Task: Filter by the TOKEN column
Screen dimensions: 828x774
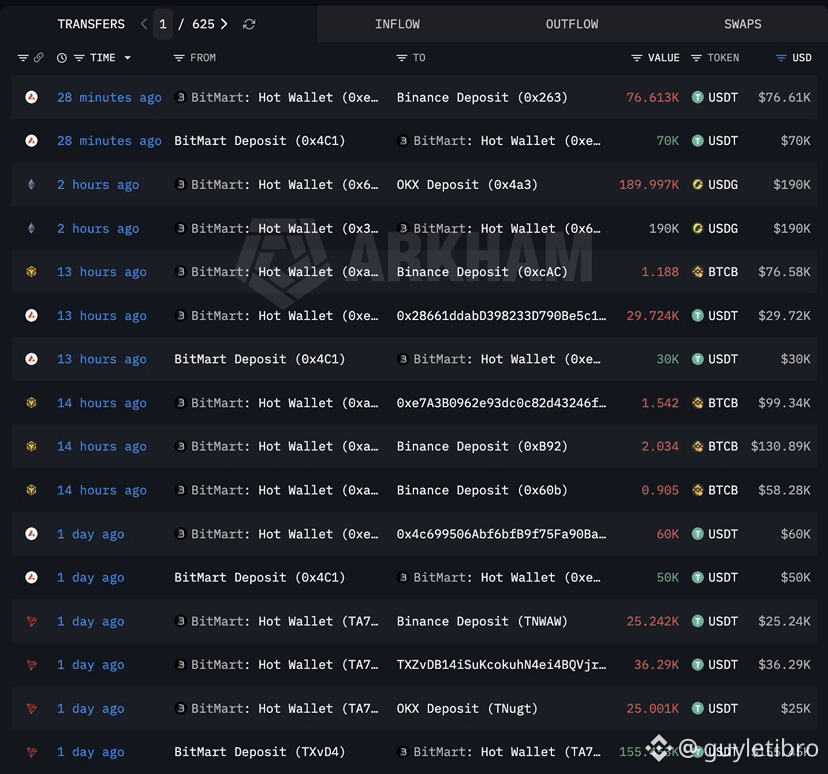Action: (697, 58)
